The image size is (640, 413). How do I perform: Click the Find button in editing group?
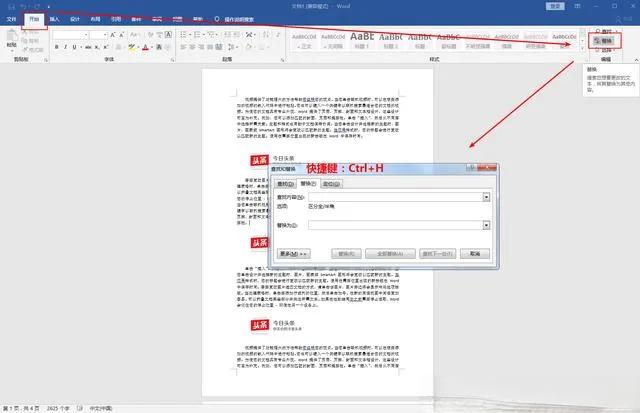coord(604,31)
